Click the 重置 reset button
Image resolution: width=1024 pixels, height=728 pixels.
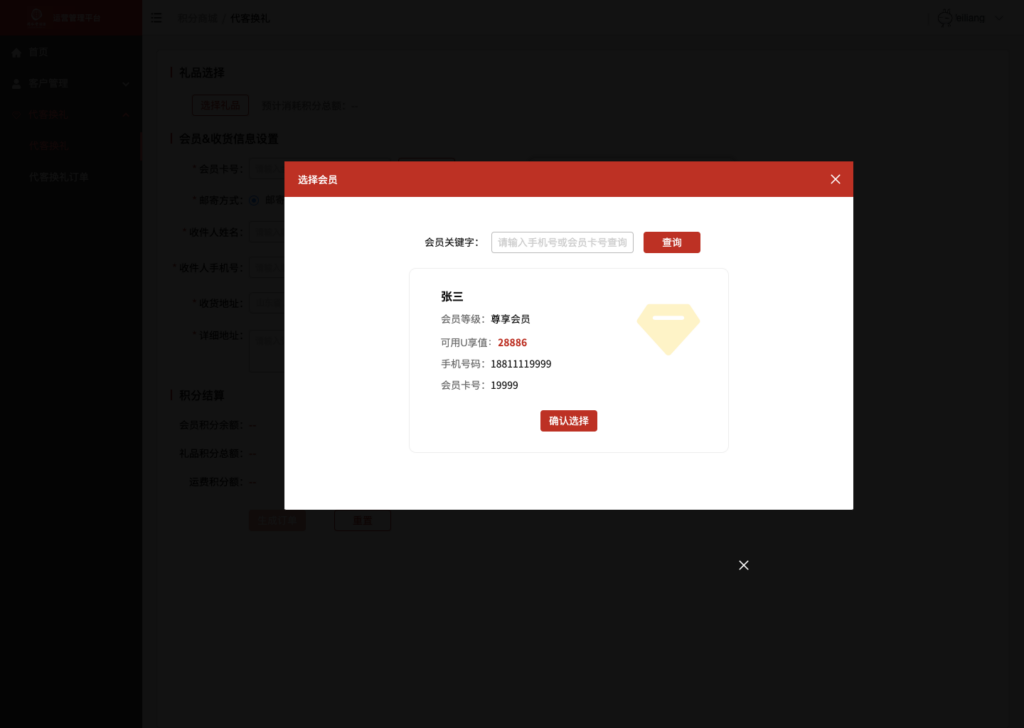point(362,520)
